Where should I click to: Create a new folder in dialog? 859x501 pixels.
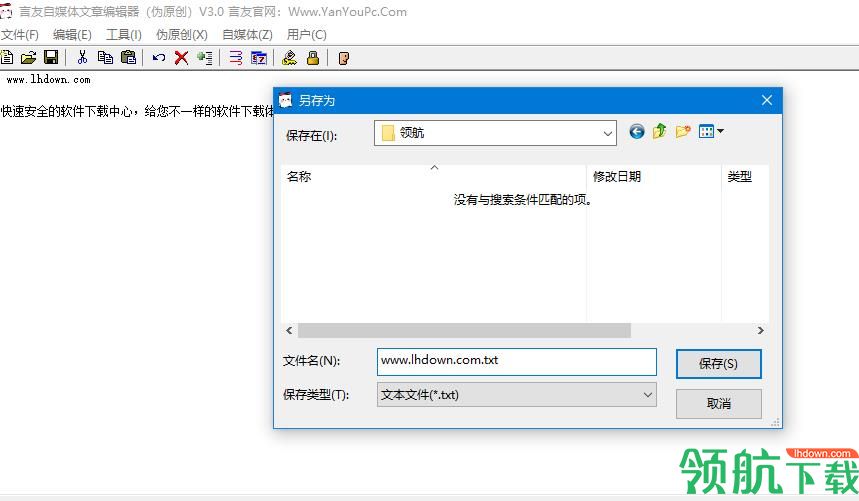[x=683, y=131]
